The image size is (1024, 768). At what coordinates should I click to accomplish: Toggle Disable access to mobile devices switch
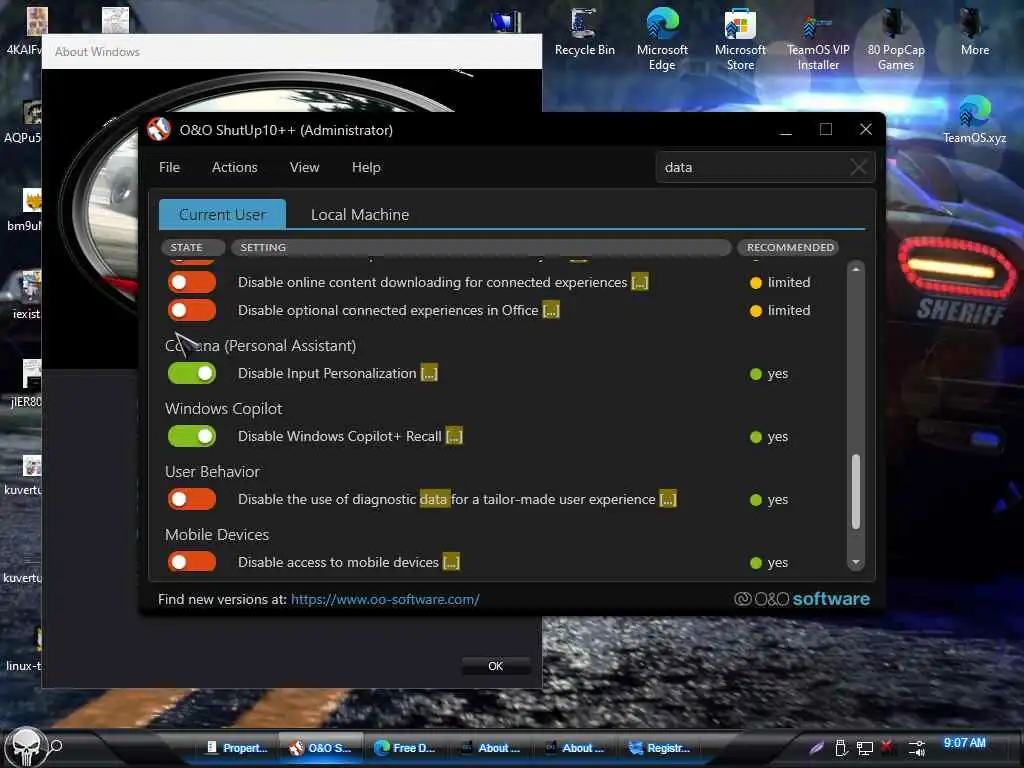pos(191,562)
